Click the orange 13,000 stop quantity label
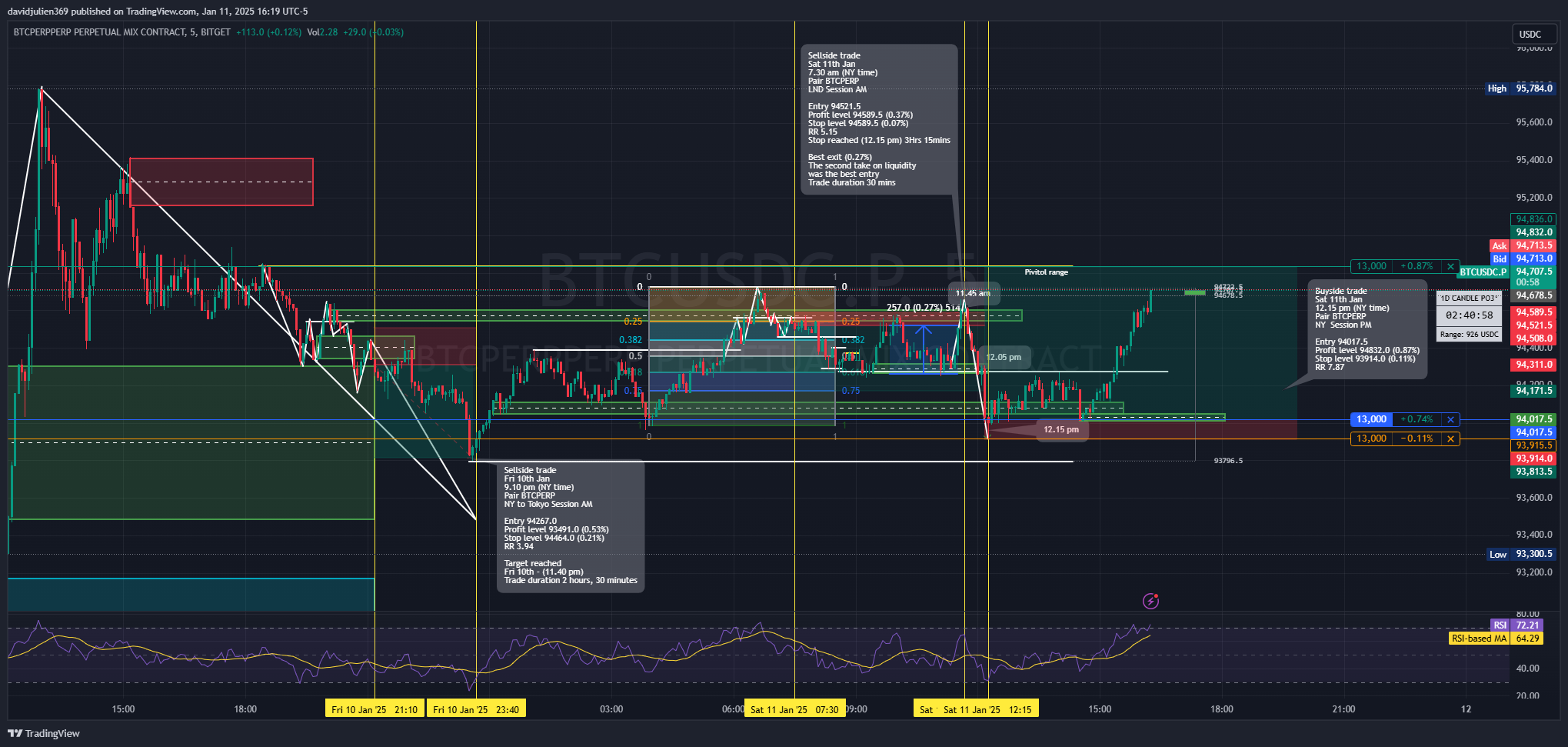Viewport: 1568px width, 747px height. click(1371, 439)
